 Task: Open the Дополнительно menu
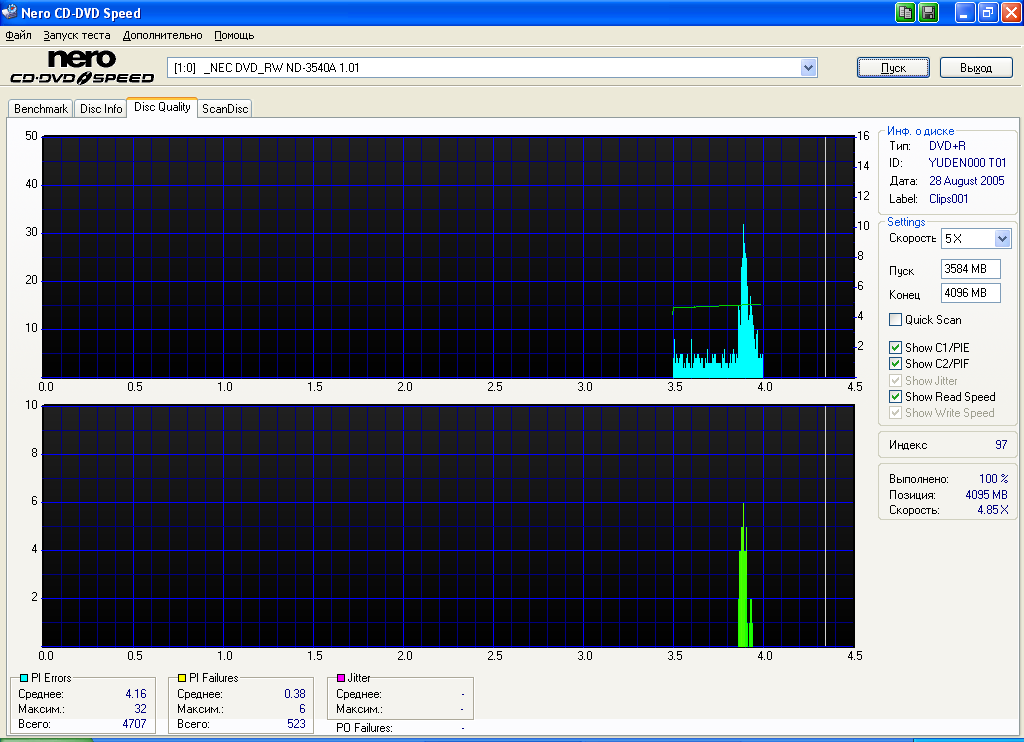click(x=162, y=35)
